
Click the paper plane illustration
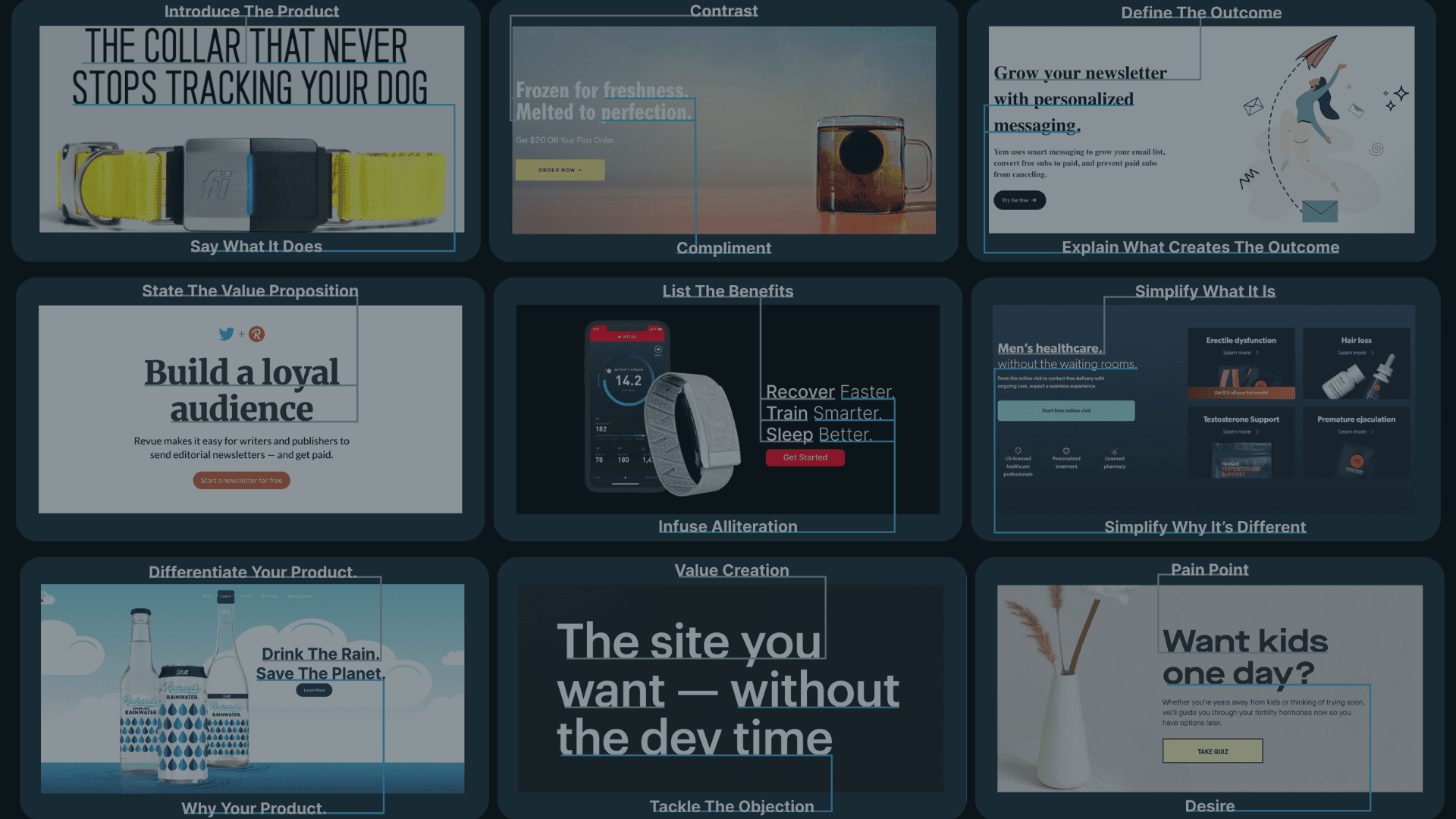pos(1316,51)
